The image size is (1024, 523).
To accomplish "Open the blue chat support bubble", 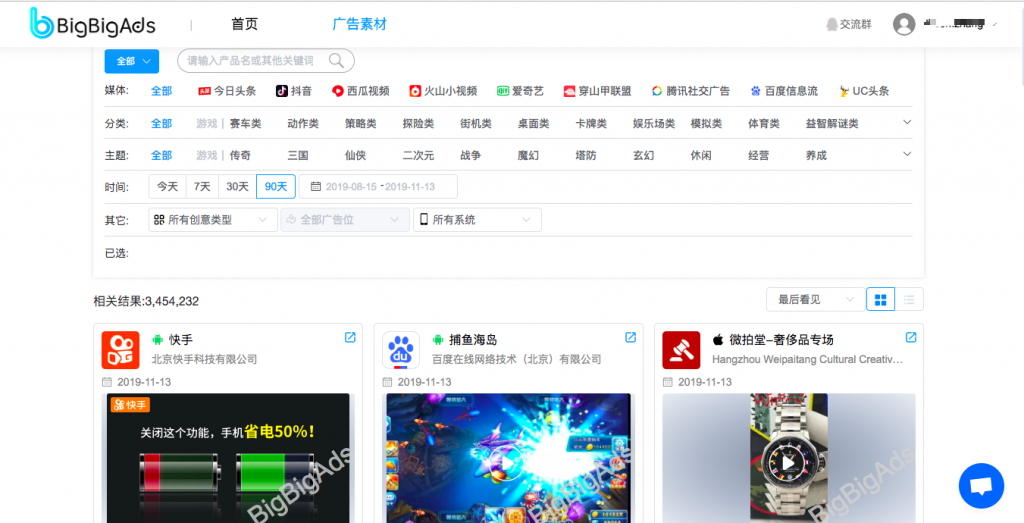I will (981, 486).
